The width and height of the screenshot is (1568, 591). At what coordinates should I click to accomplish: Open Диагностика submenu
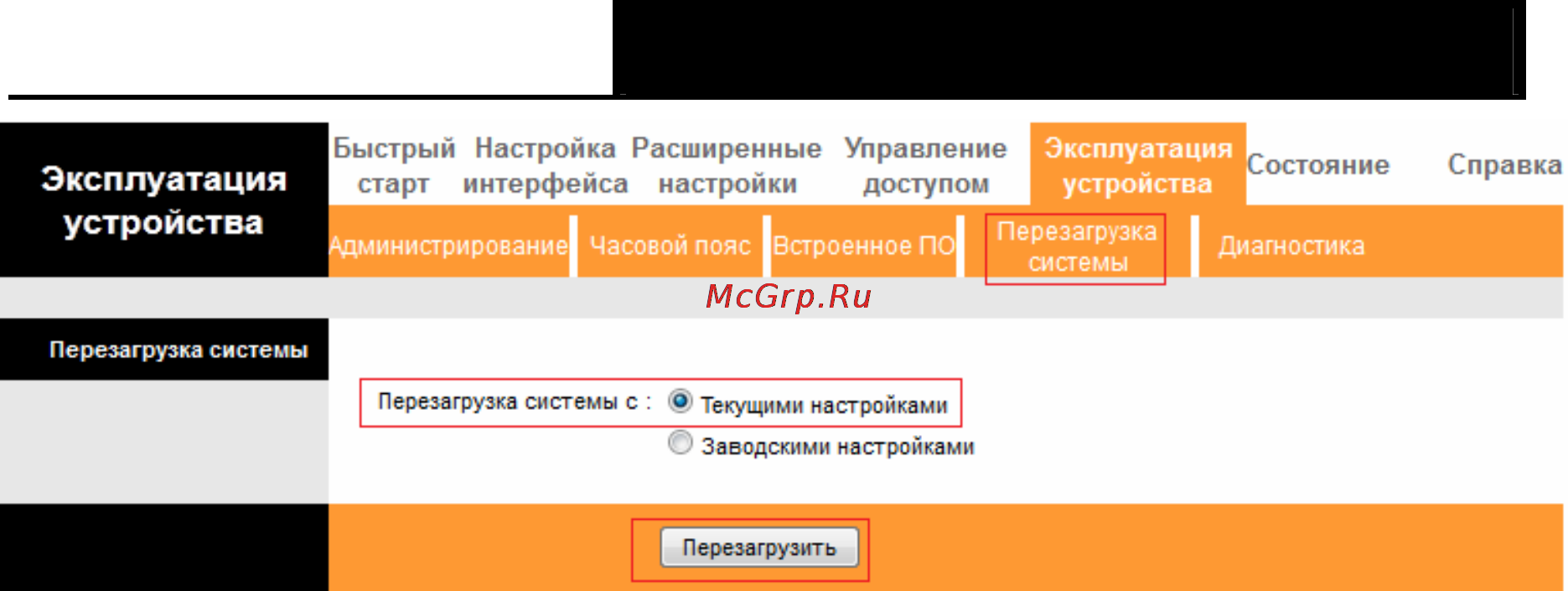[1291, 246]
